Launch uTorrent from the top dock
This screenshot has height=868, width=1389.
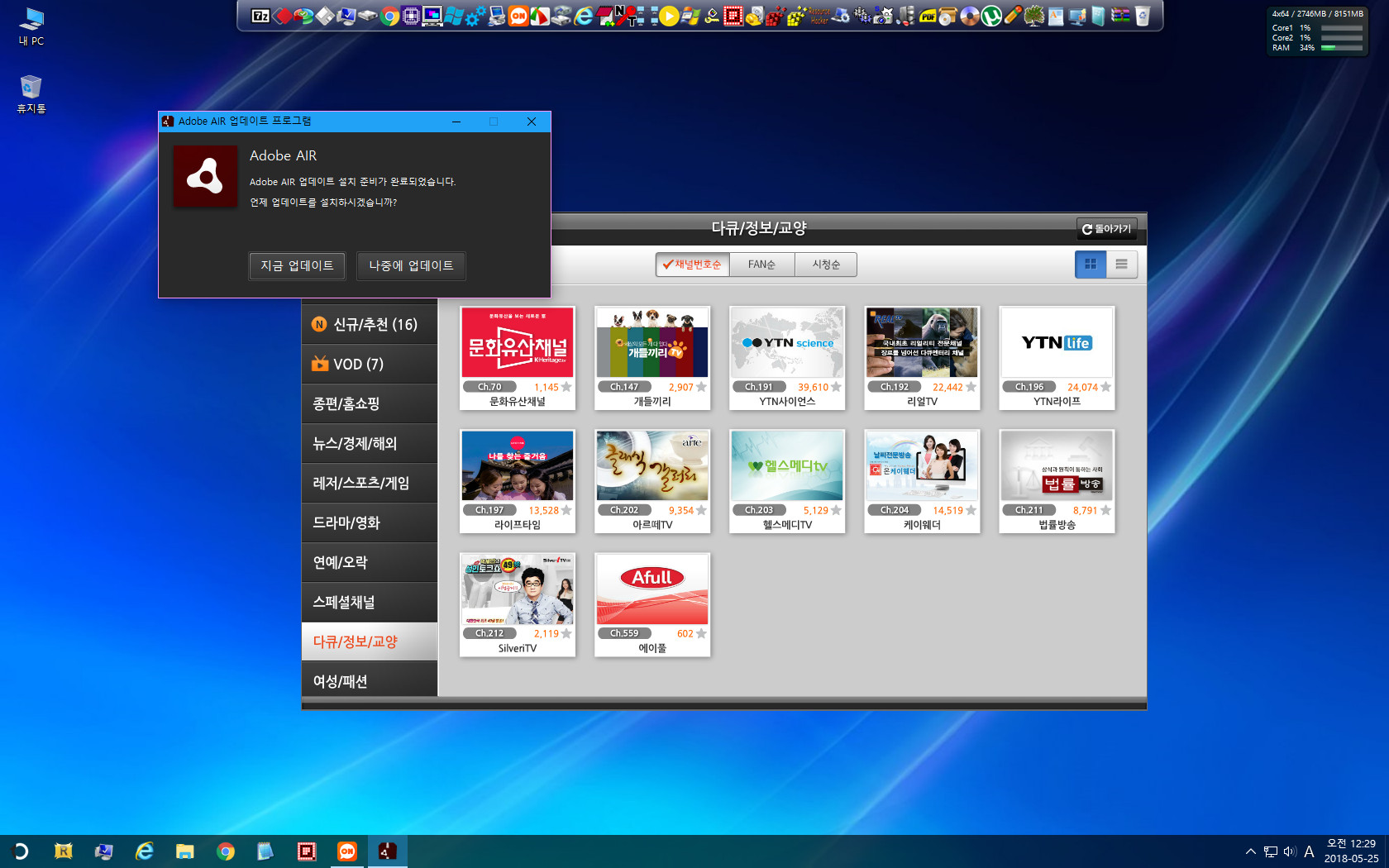[991, 16]
